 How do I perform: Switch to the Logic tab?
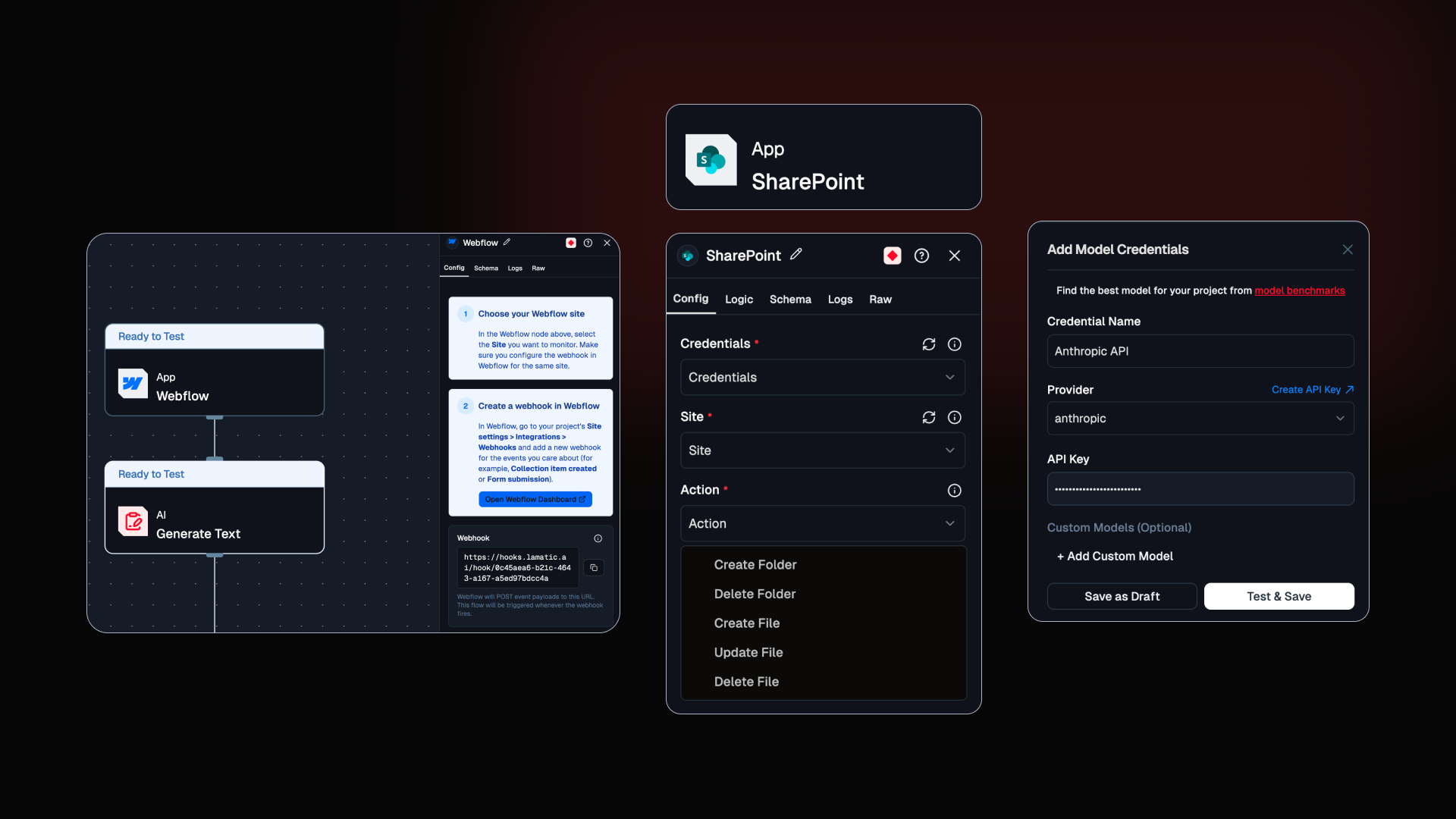pos(739,300)
